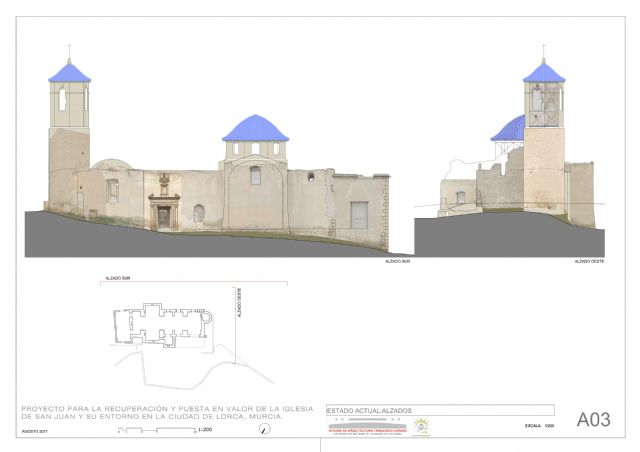Image resolution: width=640 pixels, height=452 pixels.
Task: Click the A03 sheet number
Action: coord(593,420)
